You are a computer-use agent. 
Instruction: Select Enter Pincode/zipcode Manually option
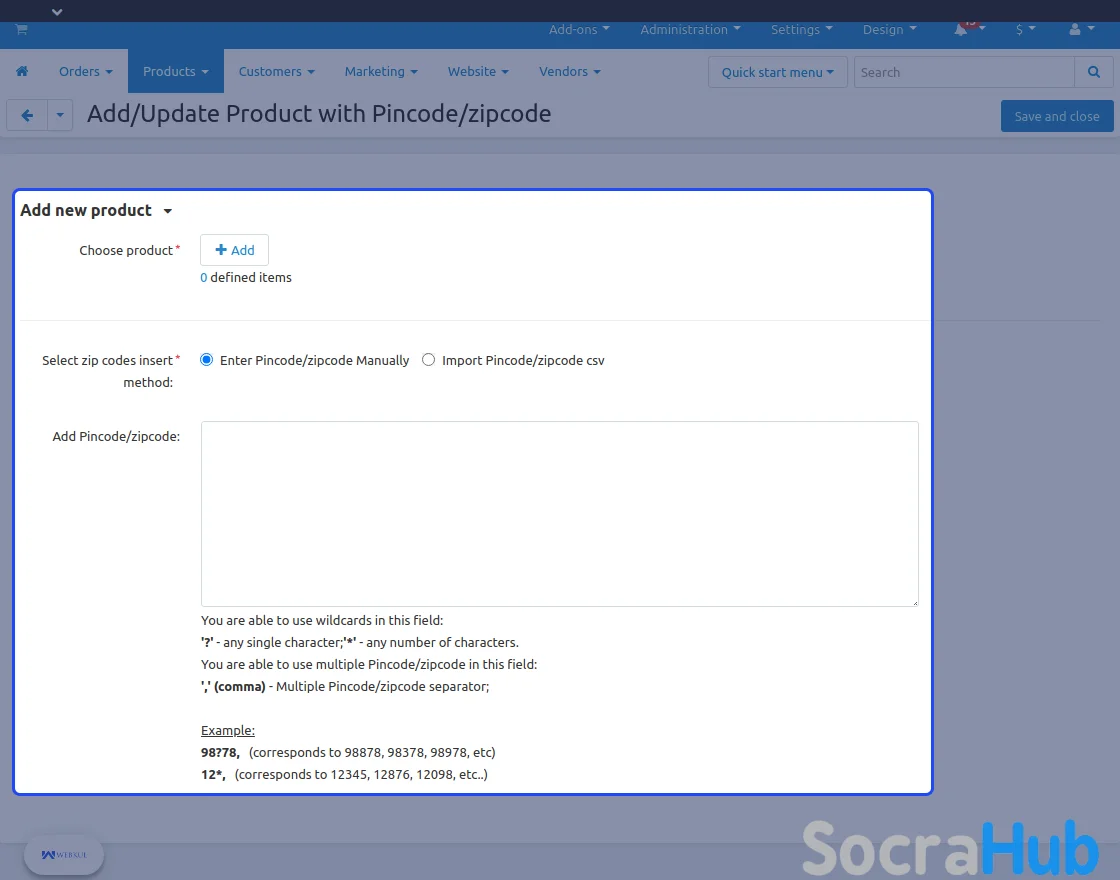[207, 360]
